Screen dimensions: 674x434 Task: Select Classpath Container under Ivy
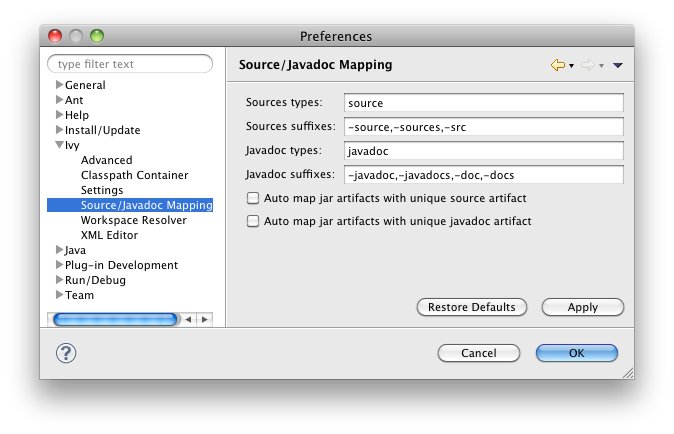[134, 175]
